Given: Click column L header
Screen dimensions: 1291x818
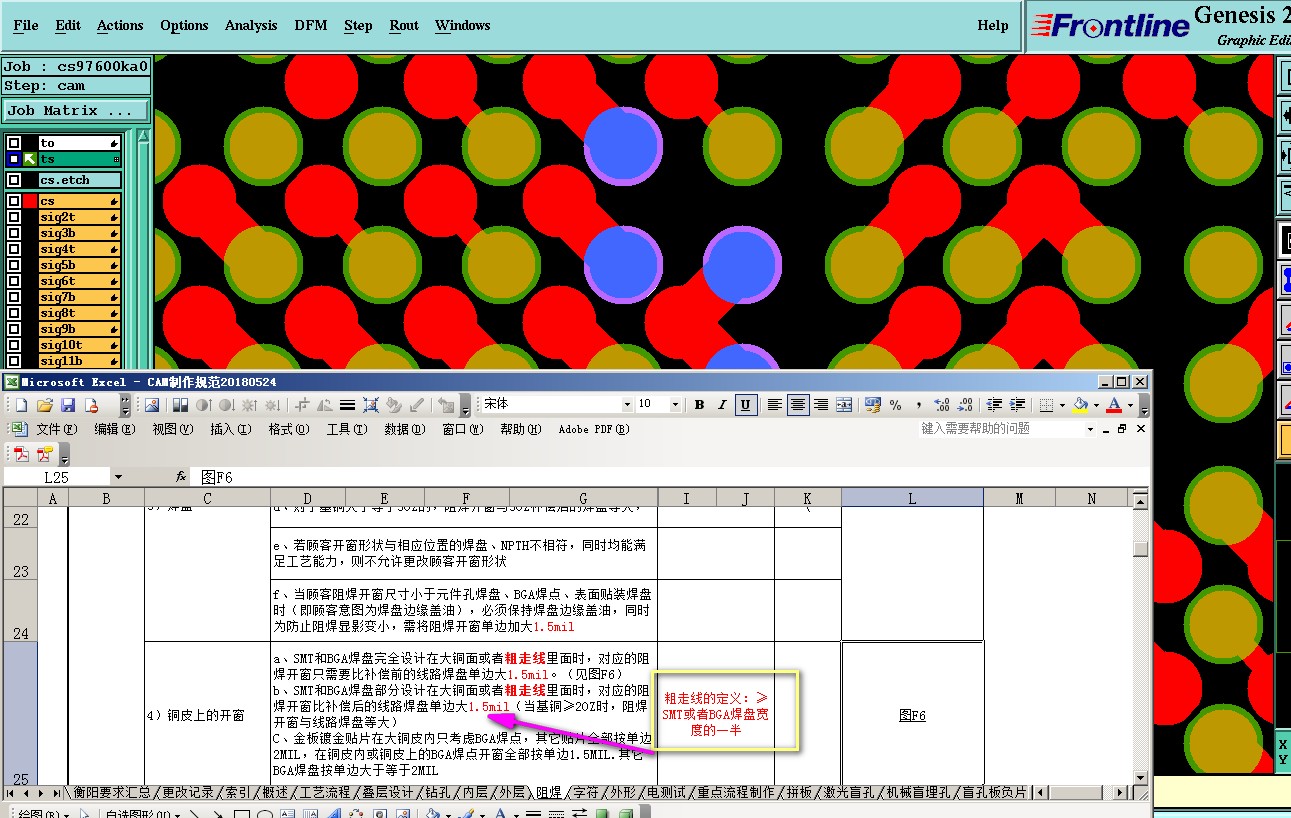Looking at the screenshot, I should tap(912, 498).
